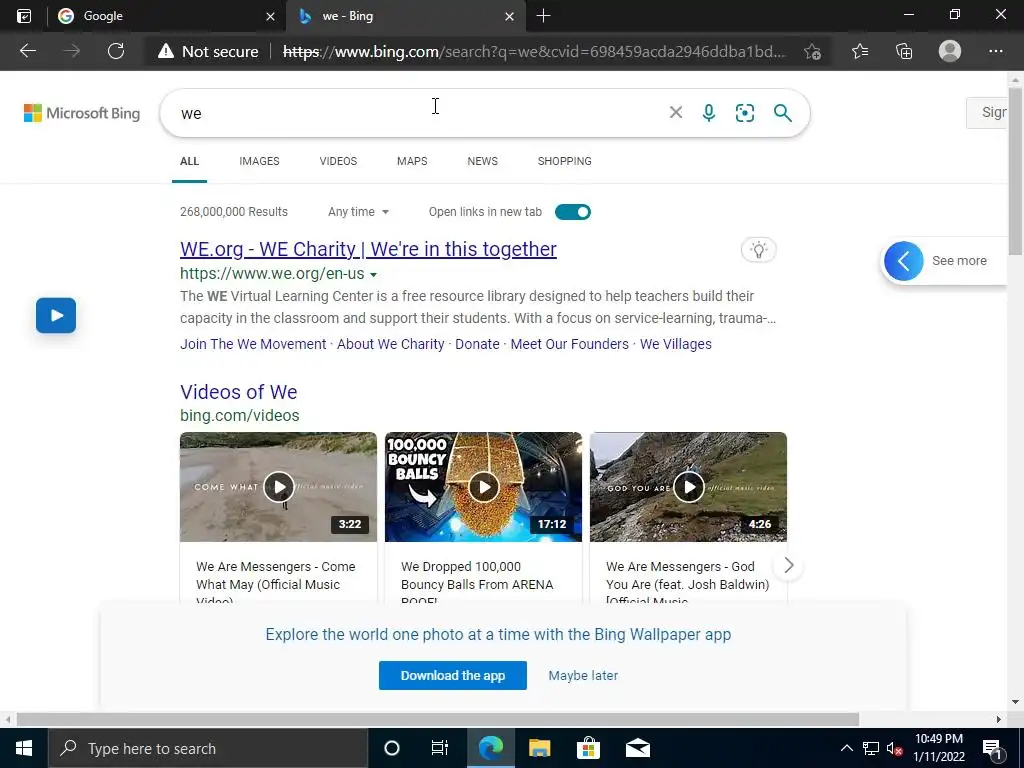Click the browser address bar URL
The width and height of the screenshot is (1024, 768).
click(534, 52)
